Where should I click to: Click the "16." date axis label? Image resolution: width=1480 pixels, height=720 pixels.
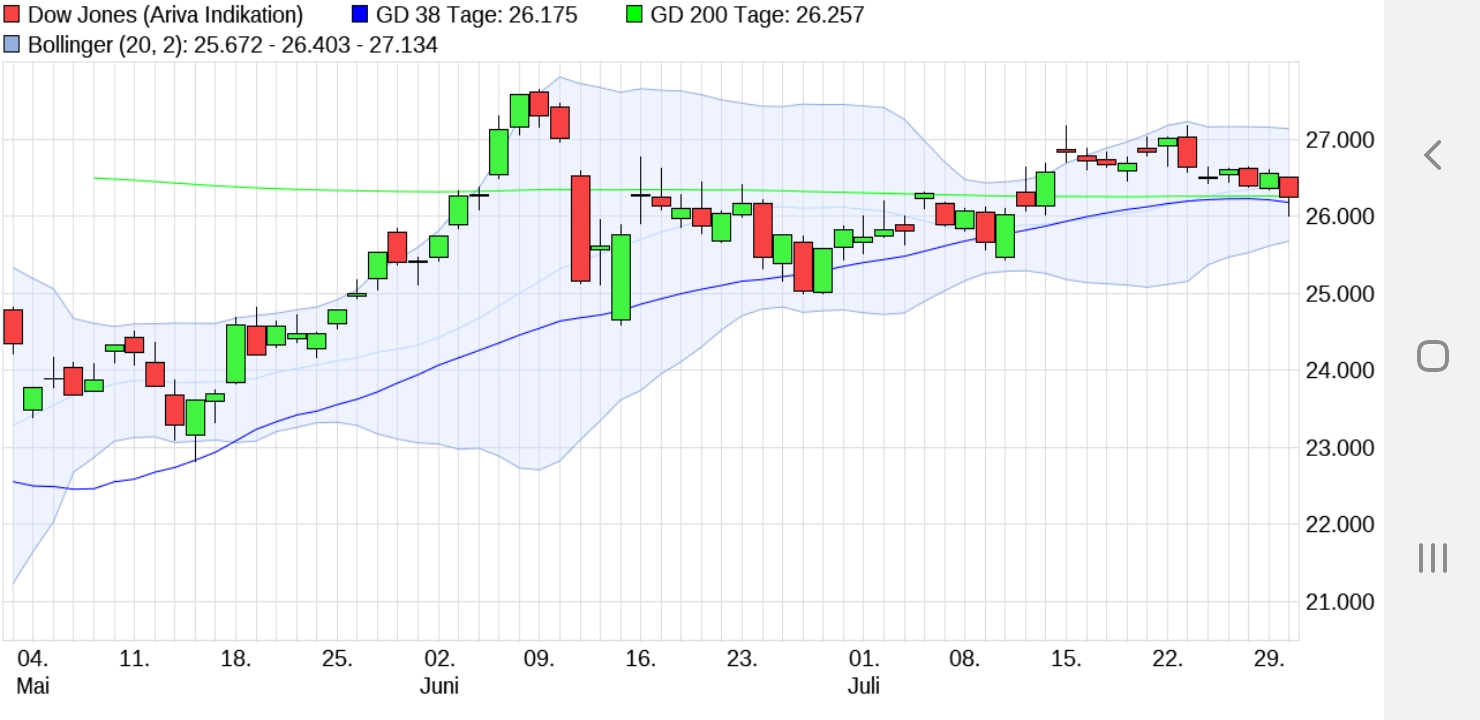(x=641, y=659)
